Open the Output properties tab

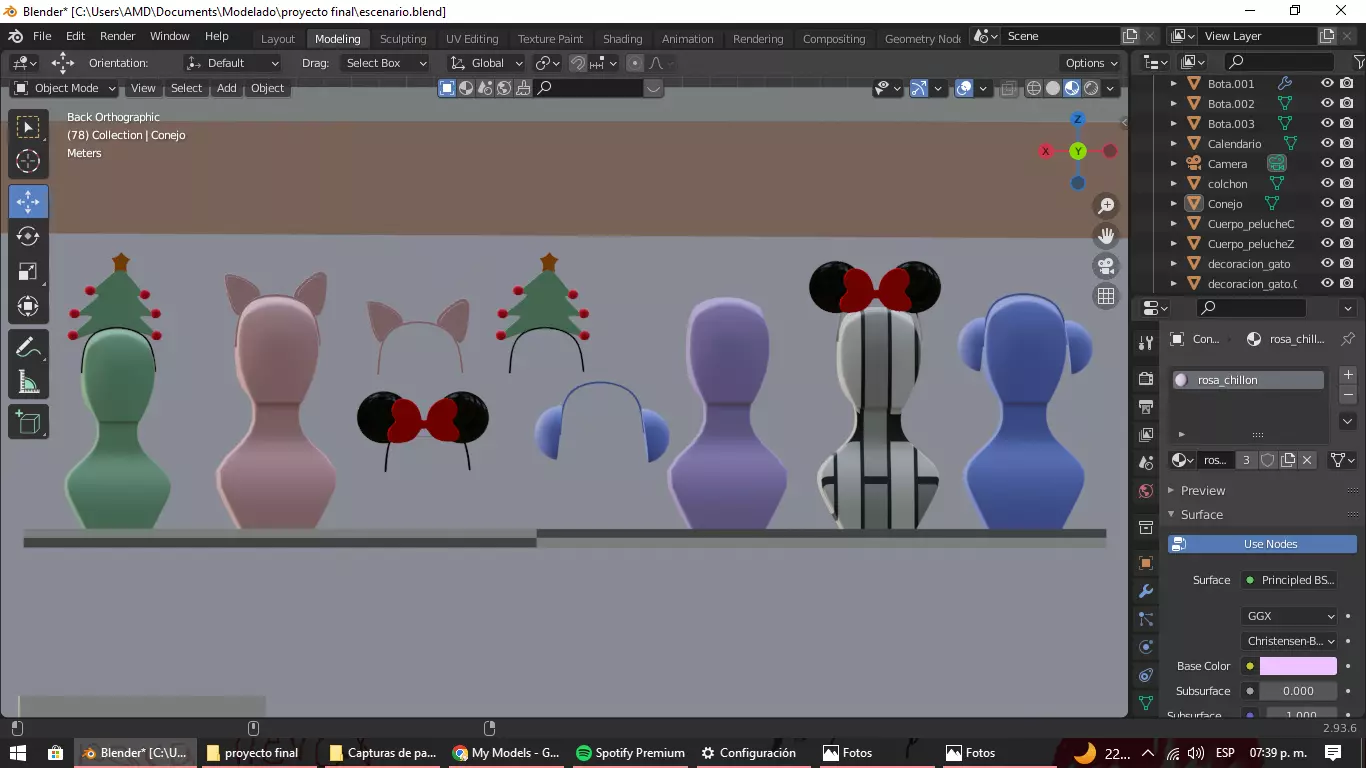(x=1146, y=407)
